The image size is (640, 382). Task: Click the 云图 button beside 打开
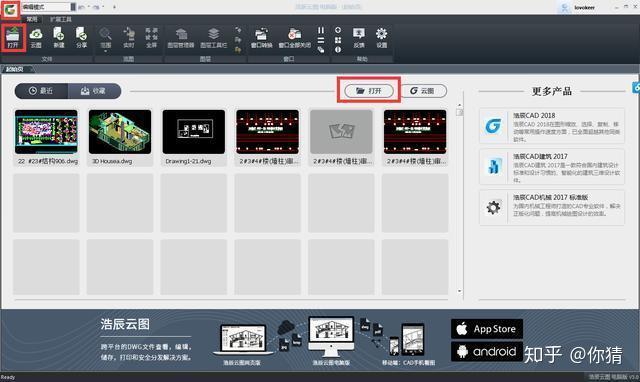pyautogui.click(x=422, y=91)
